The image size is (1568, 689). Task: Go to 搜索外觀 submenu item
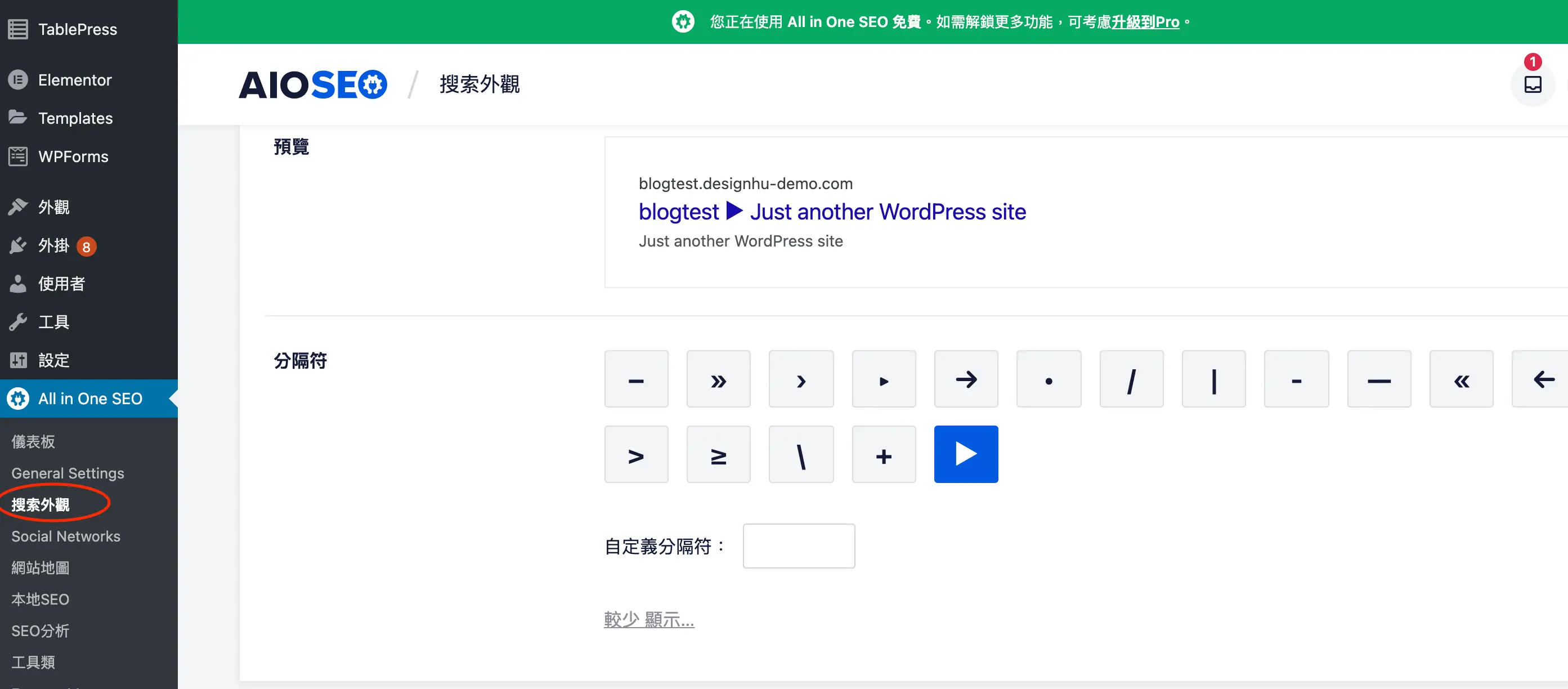[x=40, y=504]
